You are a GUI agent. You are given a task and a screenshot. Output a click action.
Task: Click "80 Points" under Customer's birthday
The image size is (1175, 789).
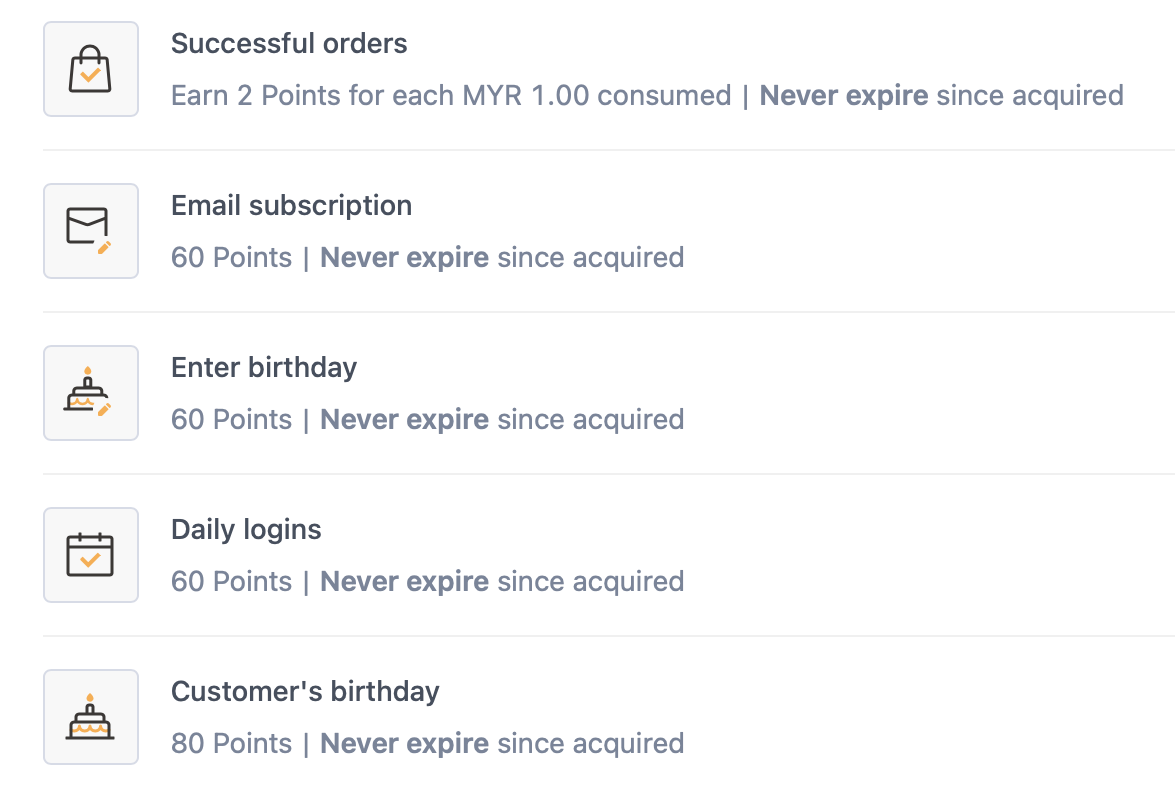(231, 744)
